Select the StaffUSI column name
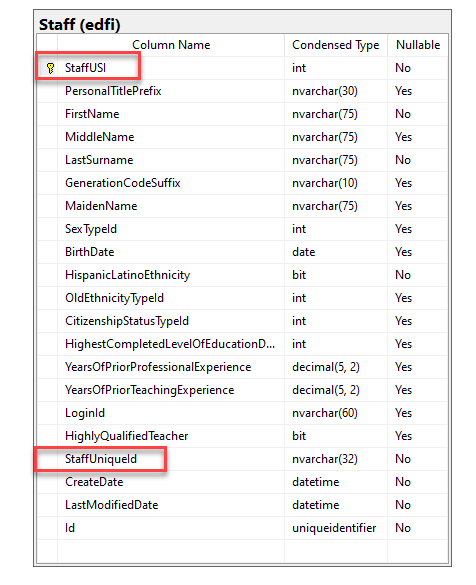 [x=85, y=68]
